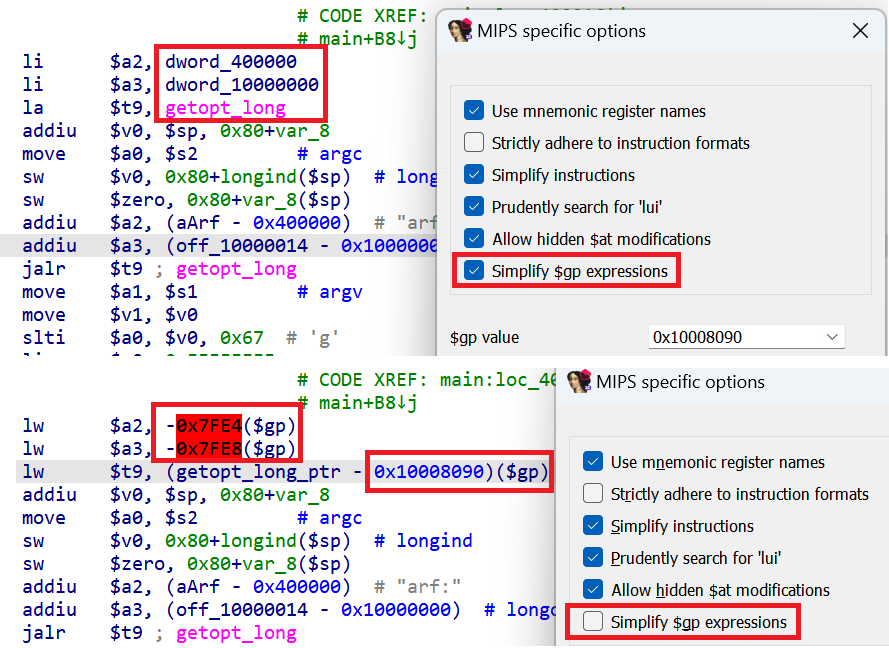Image resolution: width=889 pixels, height=648 pixels.
Task: Click the getopt_long symbol after la $t9
Action: [x=224, y=107]
